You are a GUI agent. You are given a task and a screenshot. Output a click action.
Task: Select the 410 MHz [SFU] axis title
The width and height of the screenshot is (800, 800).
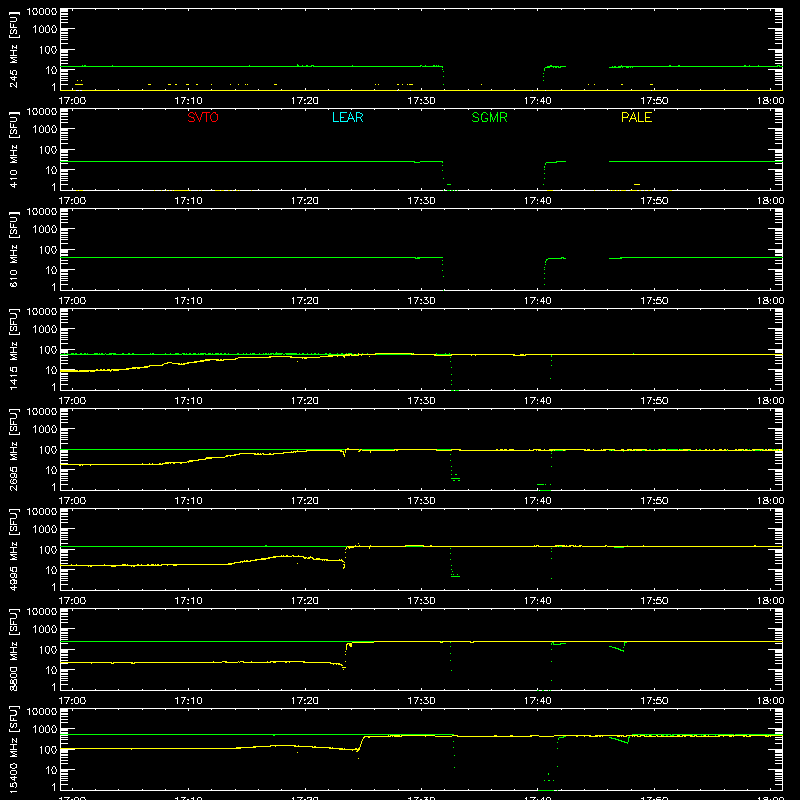[13, 149]
